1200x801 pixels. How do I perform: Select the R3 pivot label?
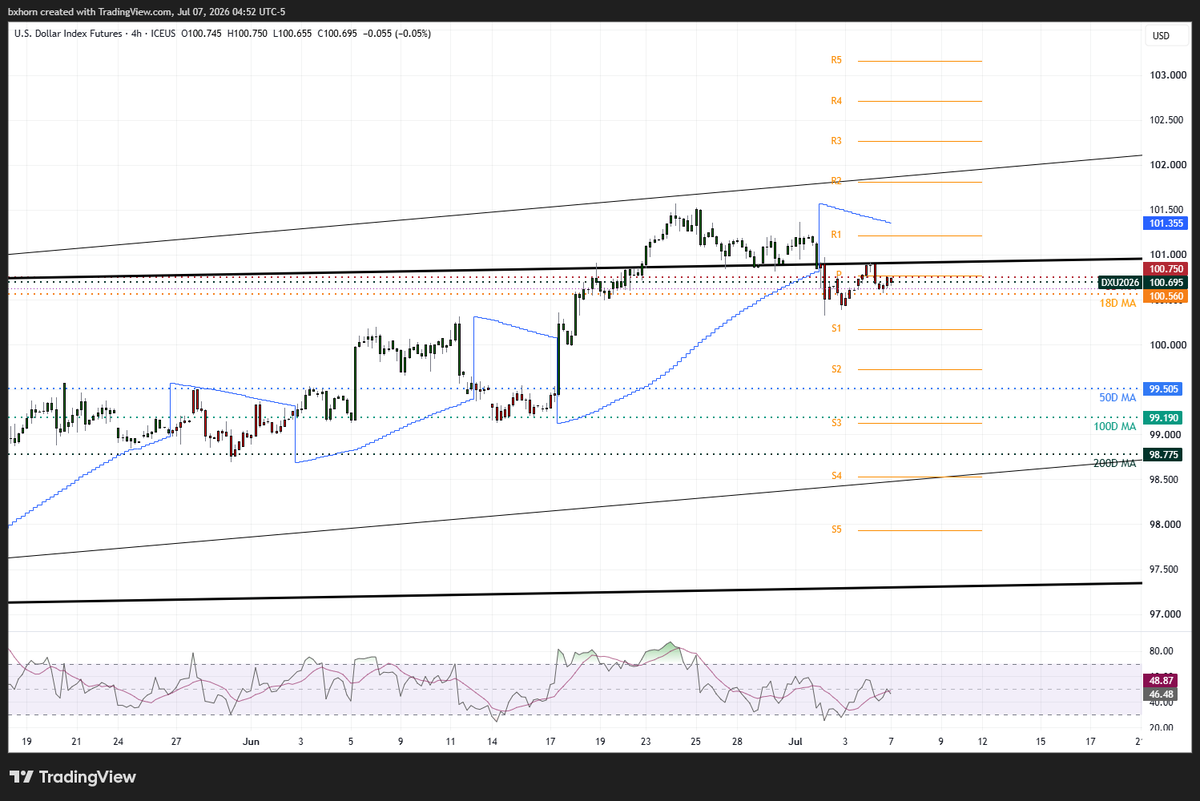point(836,141)
